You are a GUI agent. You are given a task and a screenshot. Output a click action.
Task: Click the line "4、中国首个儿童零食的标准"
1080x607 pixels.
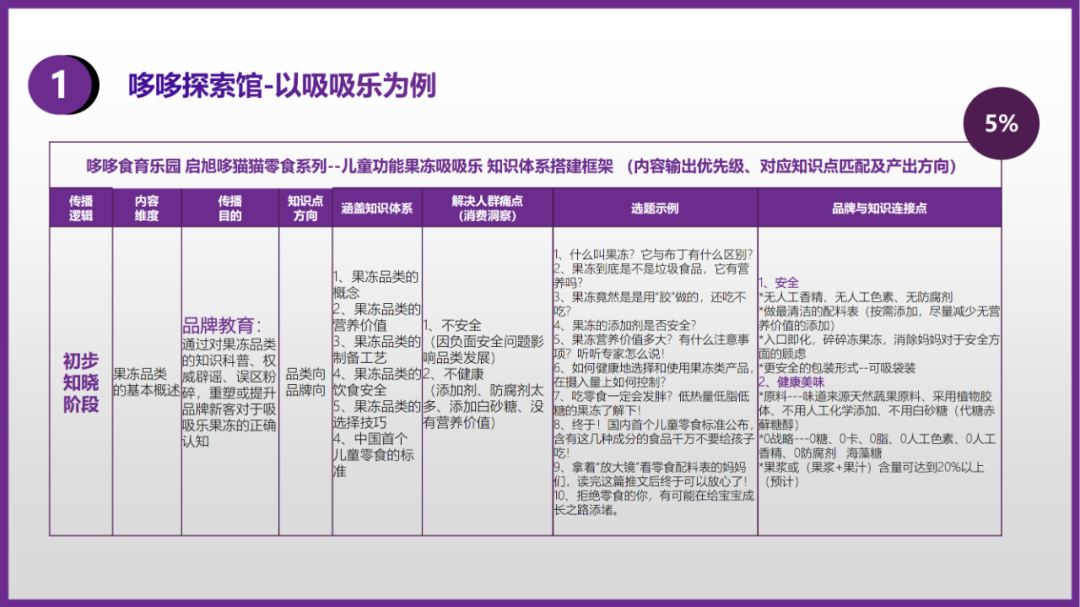tap(374, 455)
